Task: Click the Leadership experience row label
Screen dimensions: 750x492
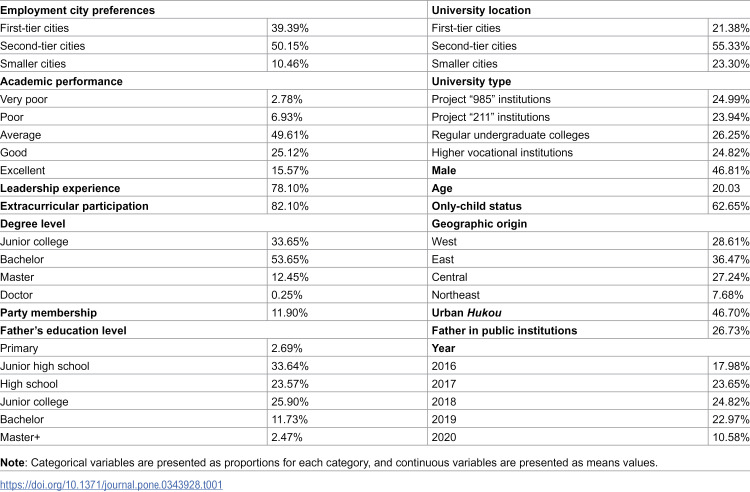Action: (60, 188)
